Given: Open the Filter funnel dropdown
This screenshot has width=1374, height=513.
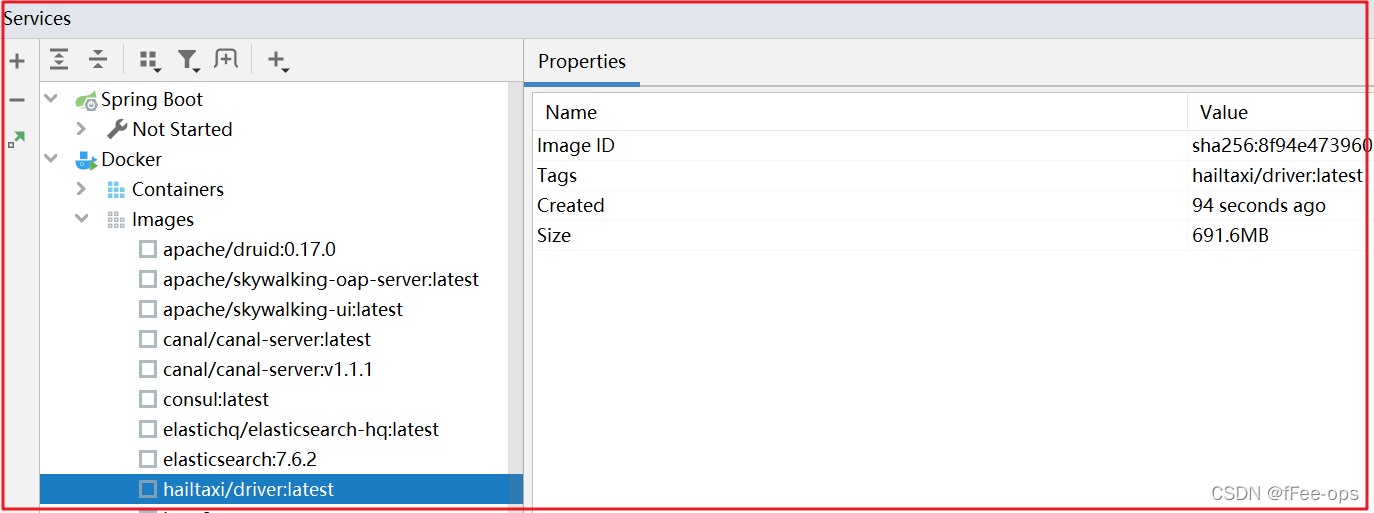Looking at the screenshot, I should point(188,61).
